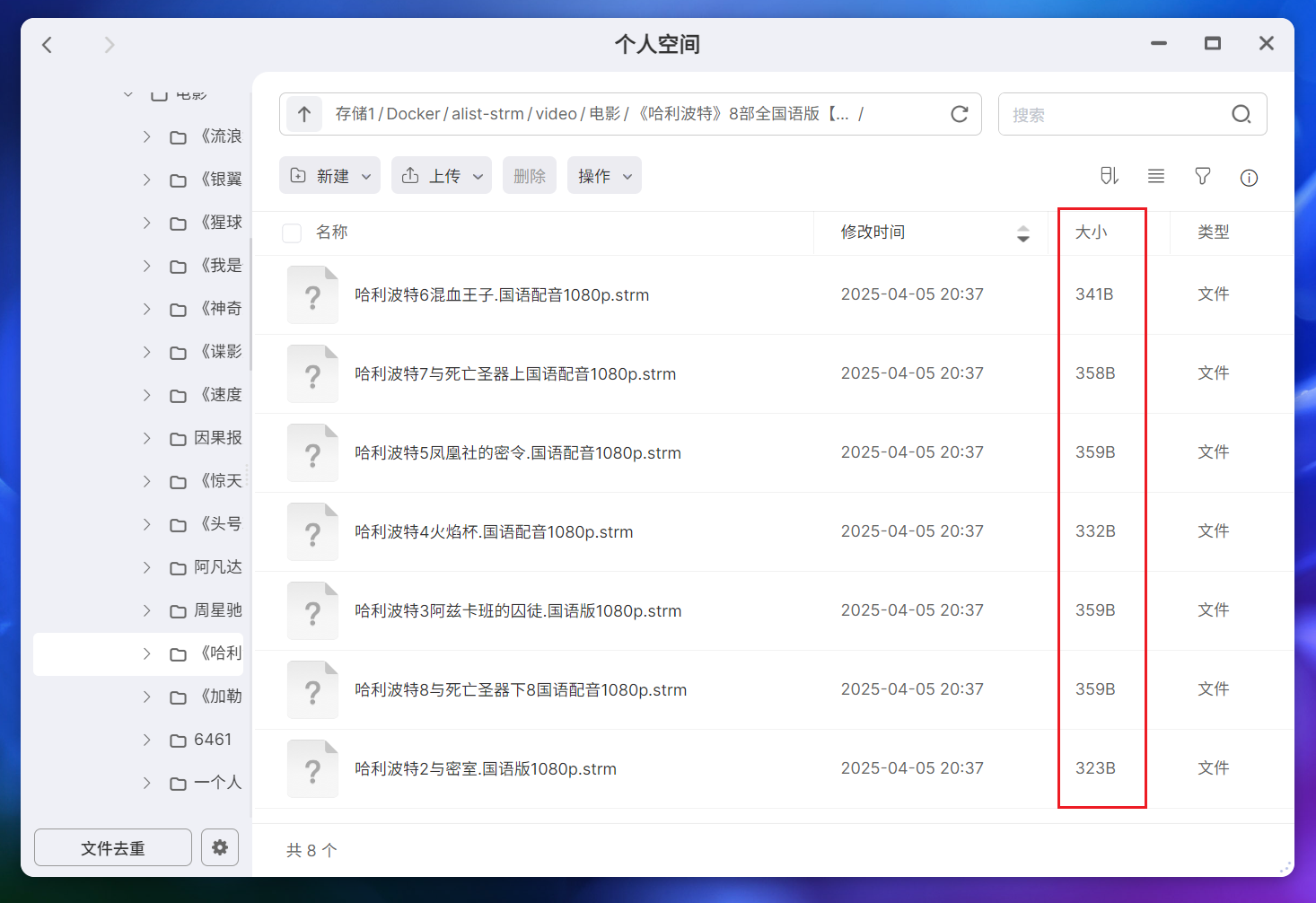Click folder icon of 周星驰 tree item
The width and height of the screenshot is (1316, 903).
pos(179,611)
